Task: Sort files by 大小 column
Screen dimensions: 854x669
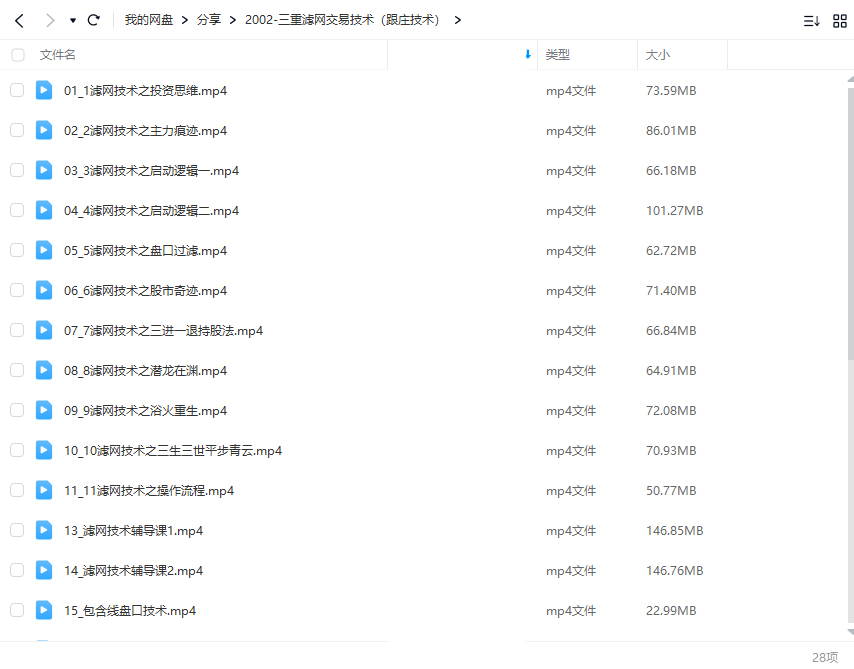Action: (x=658, y=55)
